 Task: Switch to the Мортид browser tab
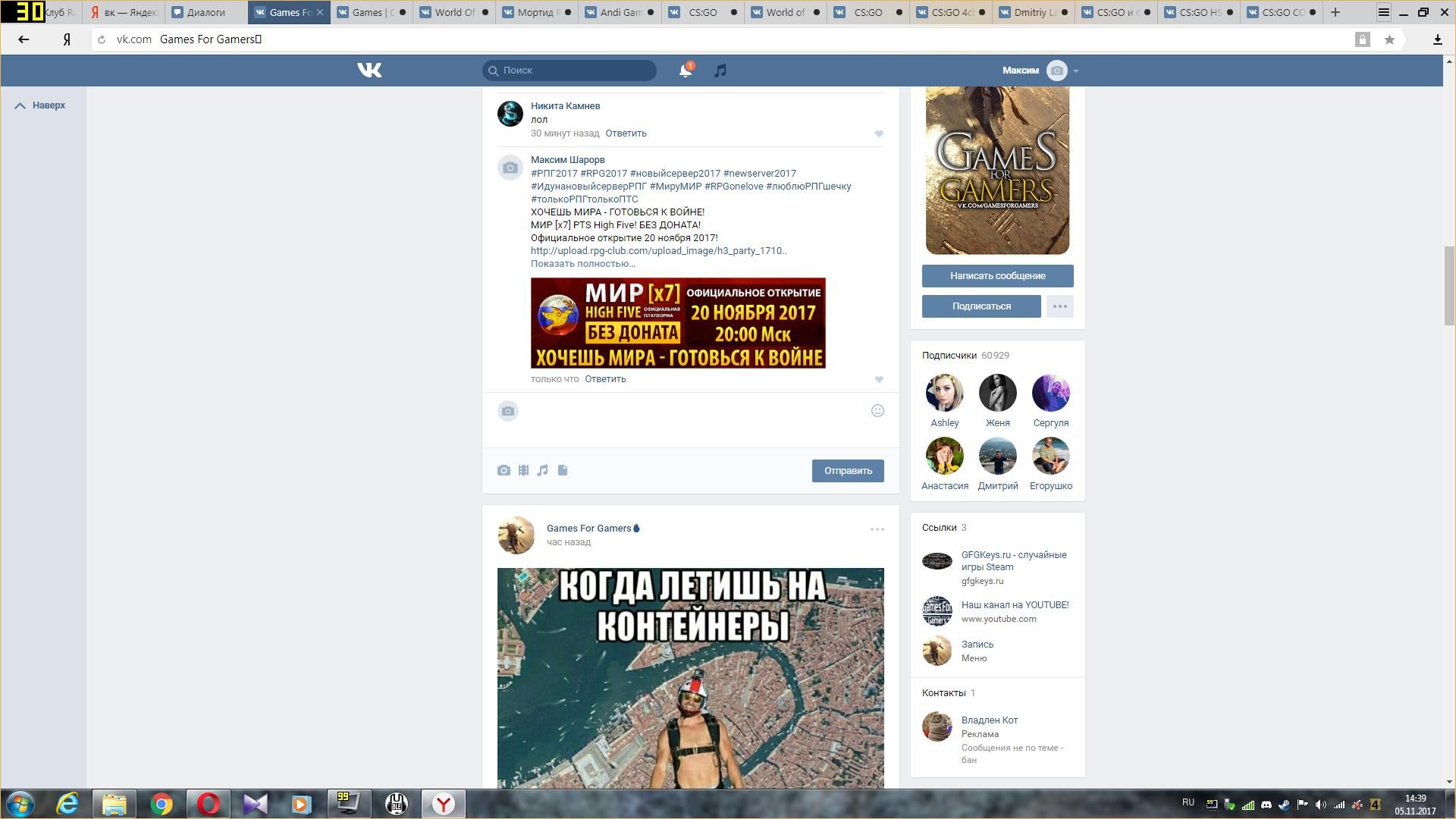535,12
